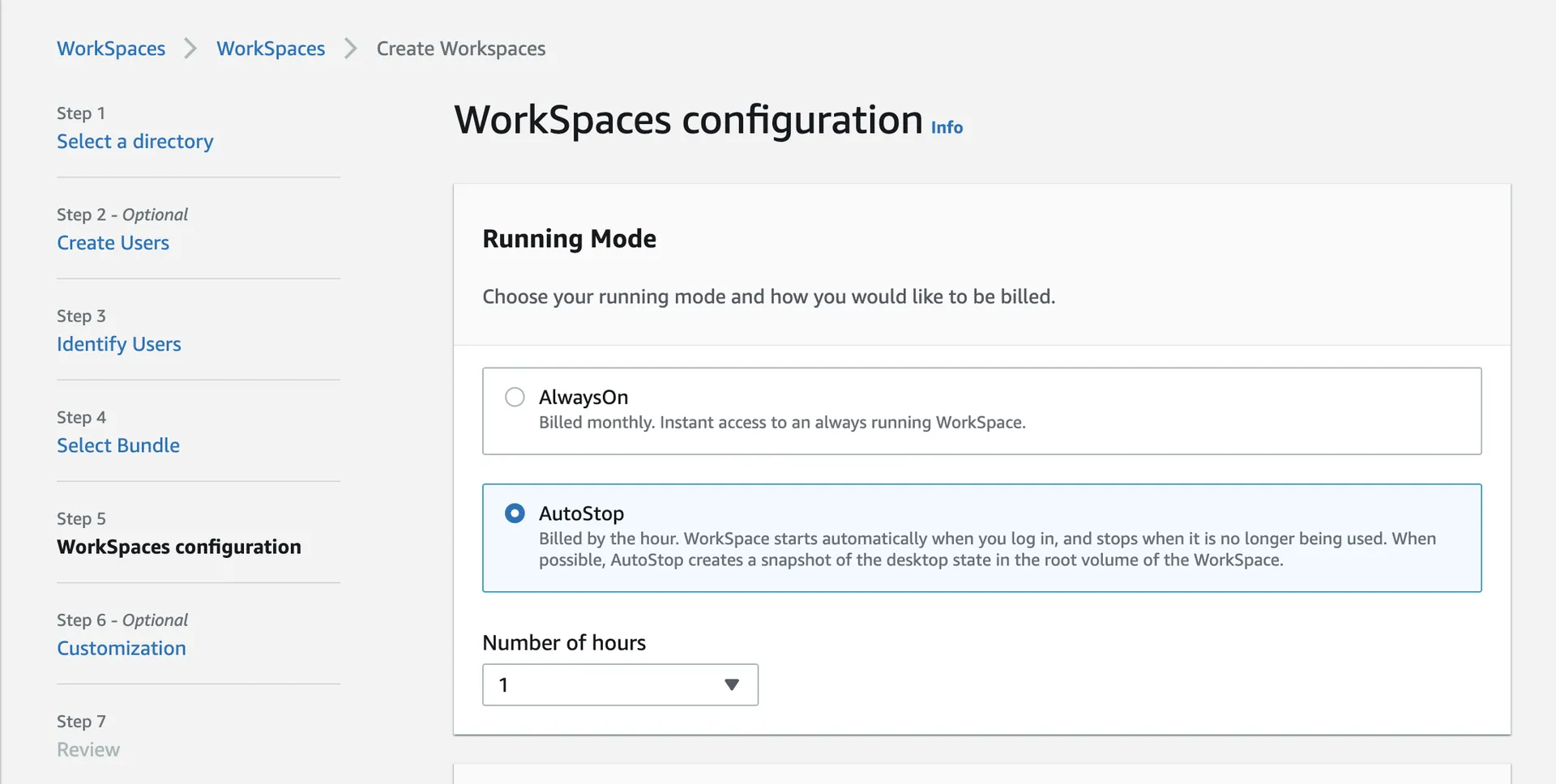Click the chevron before Create Workspaces breadcrumb

(350, 49)
